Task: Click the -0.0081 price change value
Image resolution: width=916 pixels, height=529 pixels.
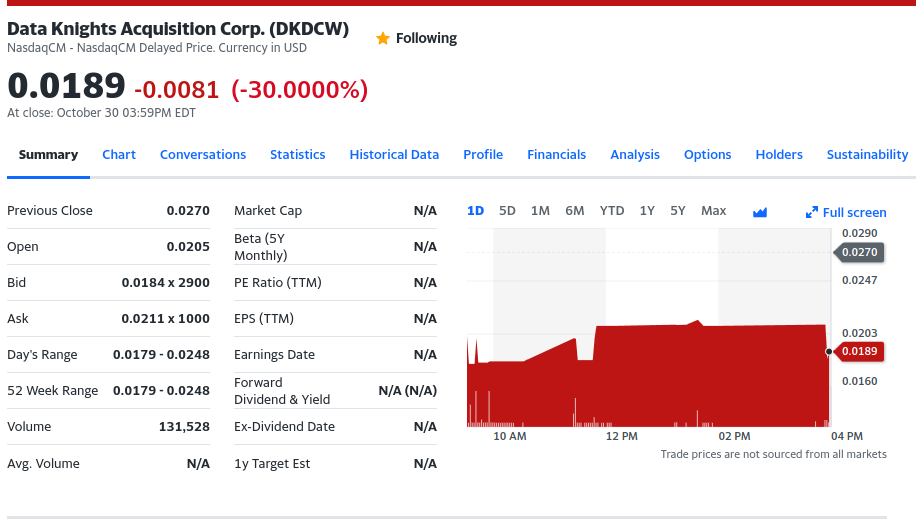Action: click(176, 90)
